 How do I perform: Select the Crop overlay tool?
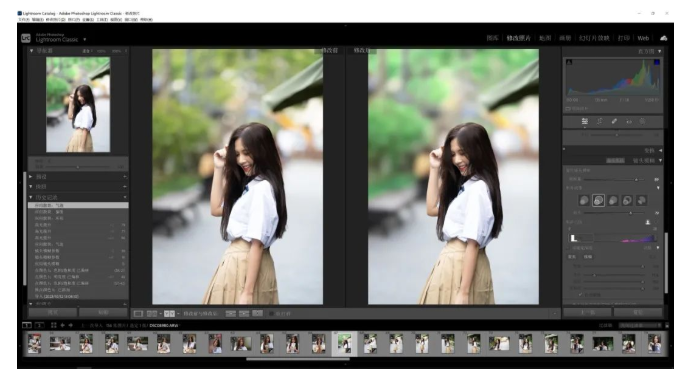click(599, 121)
